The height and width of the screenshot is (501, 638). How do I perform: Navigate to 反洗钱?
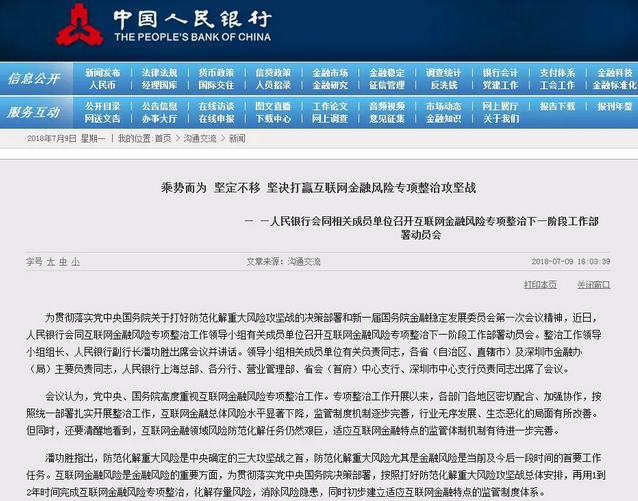coord(444,85)
